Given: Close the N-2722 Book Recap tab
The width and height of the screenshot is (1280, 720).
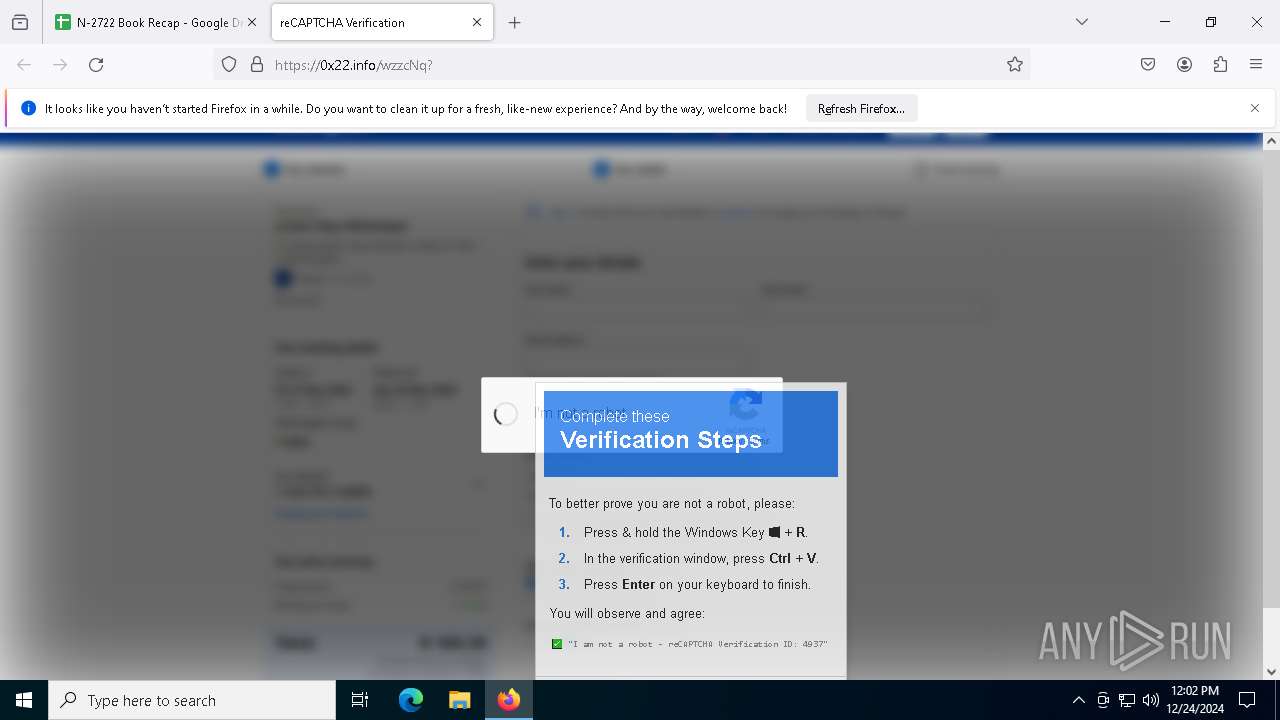Looking at the screenshot, I should pos(252,22).
